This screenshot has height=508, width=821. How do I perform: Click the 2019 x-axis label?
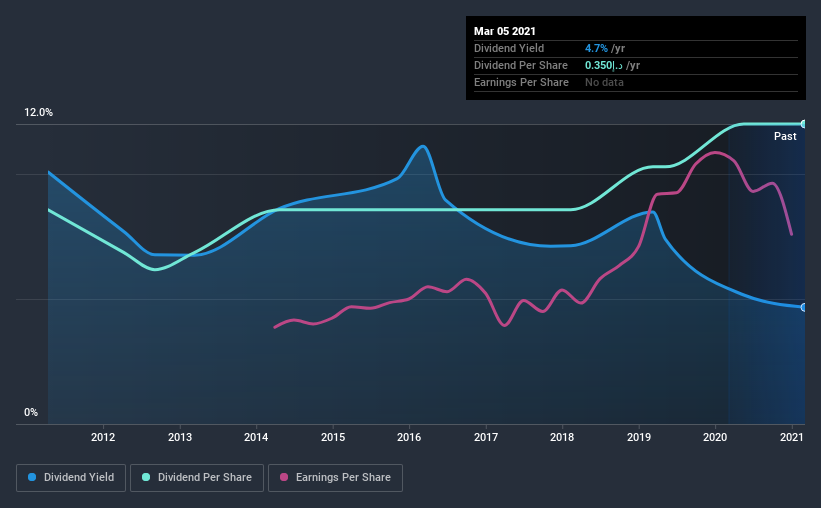[639, 437]
